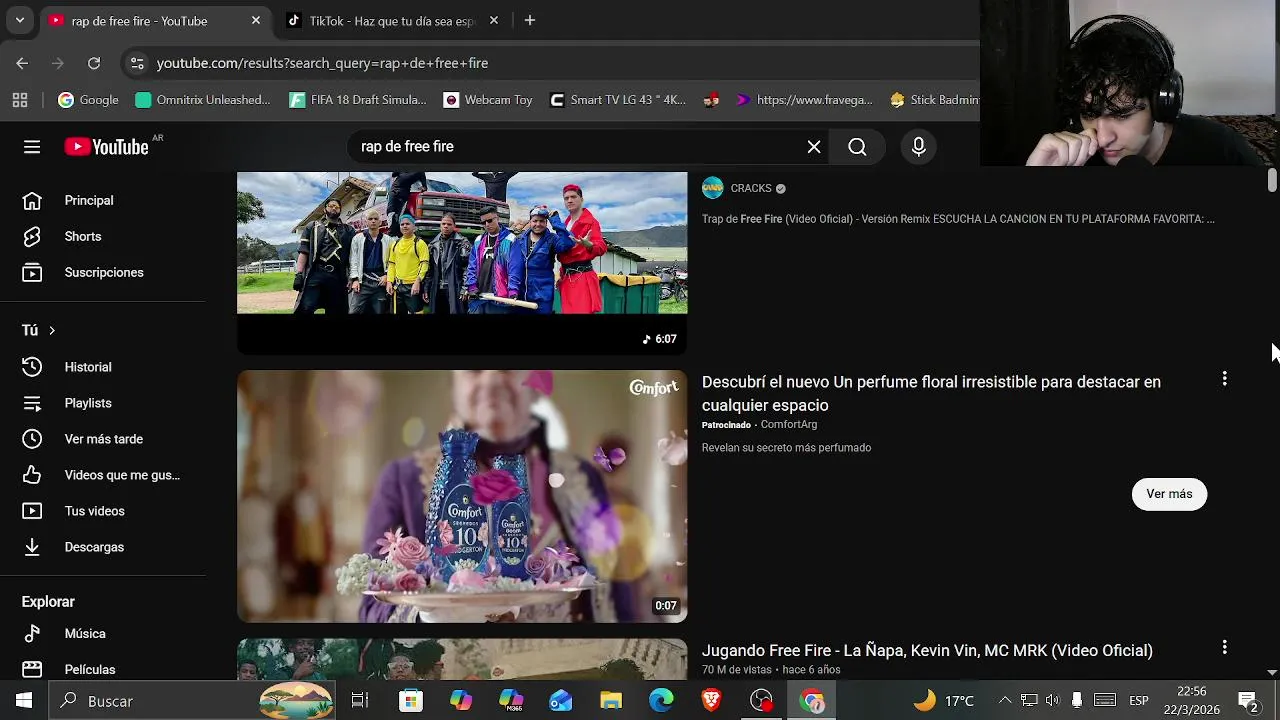Screen dimensions: 1280x720
Task: Open the fravega bookmark
Action: [x=805, y=100]
